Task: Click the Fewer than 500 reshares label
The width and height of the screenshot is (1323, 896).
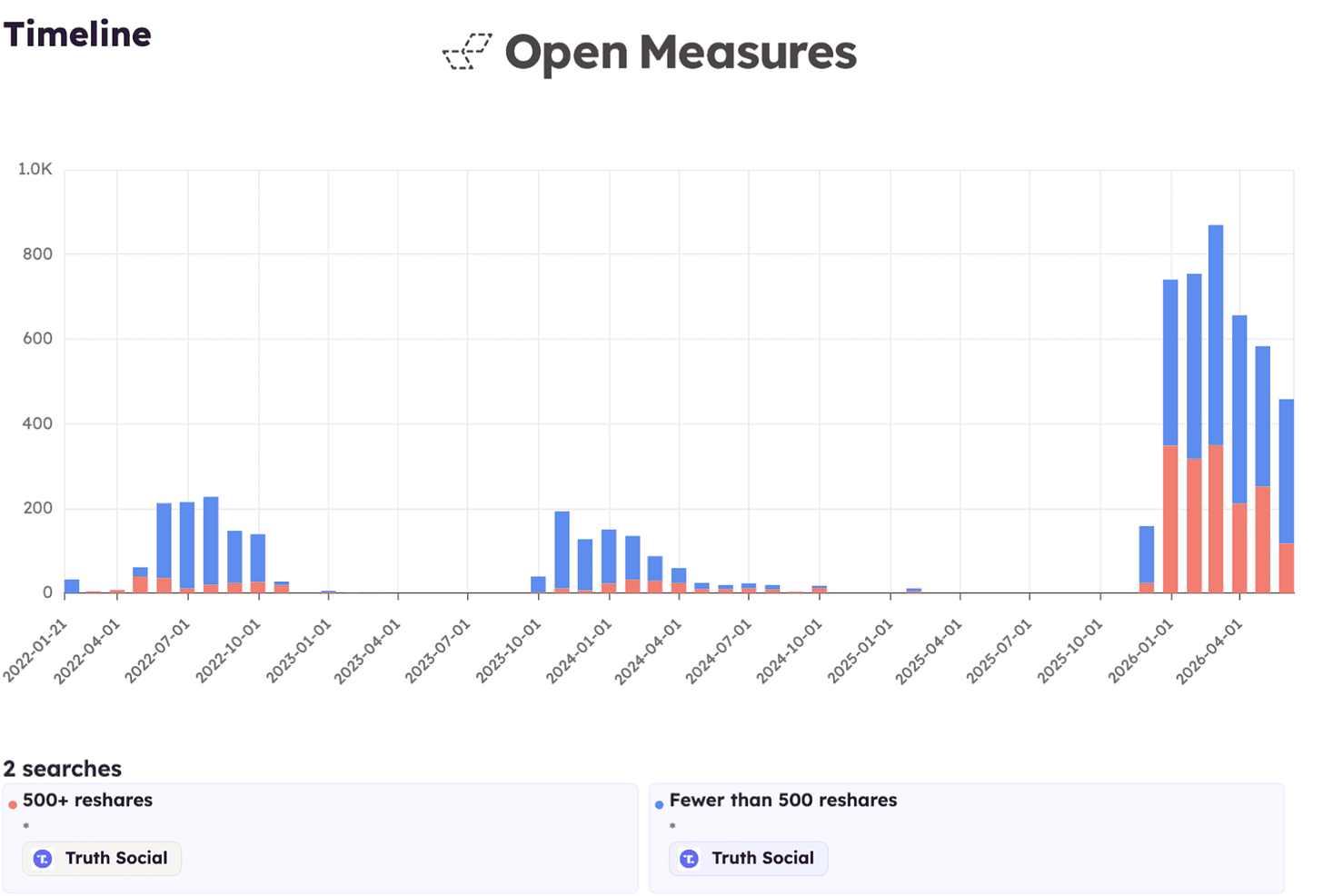Action: coord(783,800)
